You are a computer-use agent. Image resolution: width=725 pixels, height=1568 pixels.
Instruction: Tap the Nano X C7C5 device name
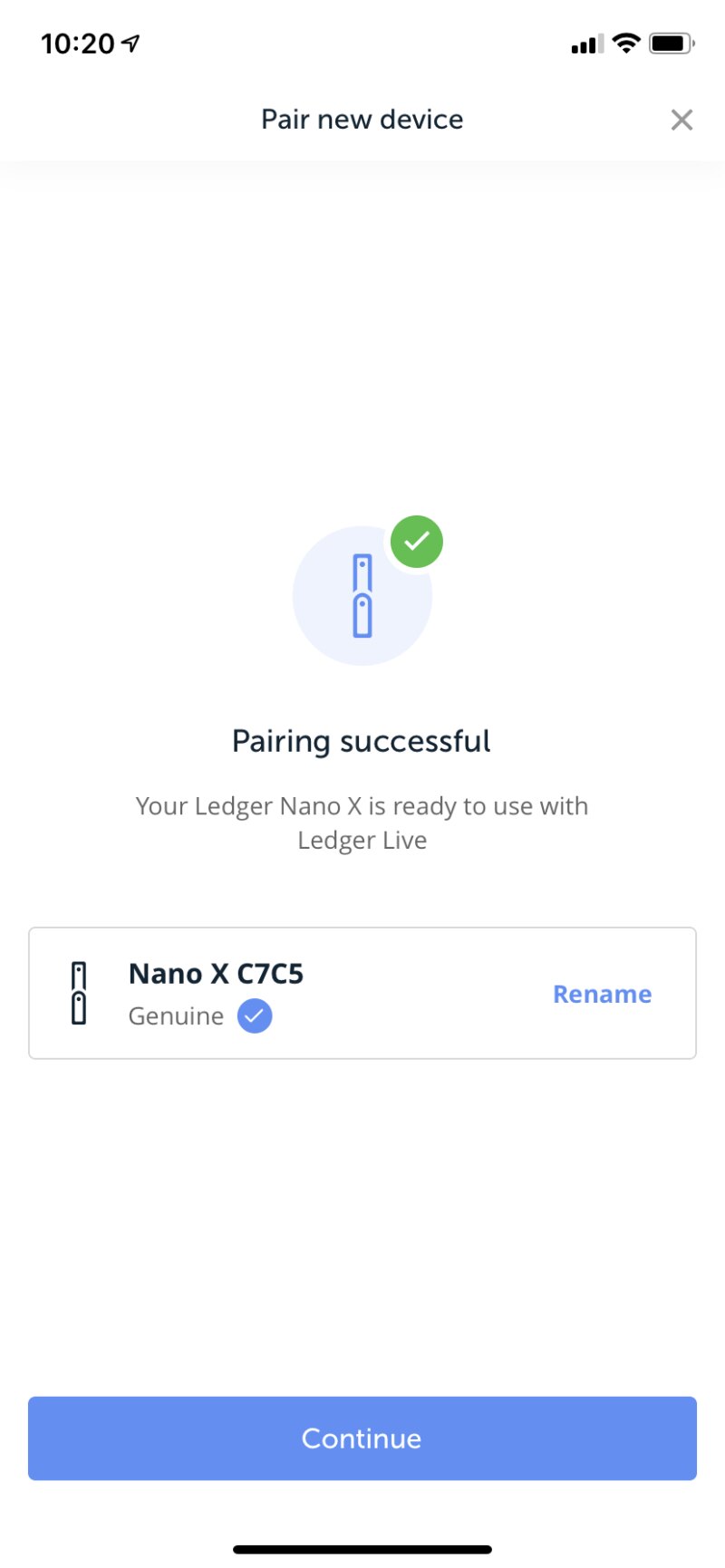216,974
